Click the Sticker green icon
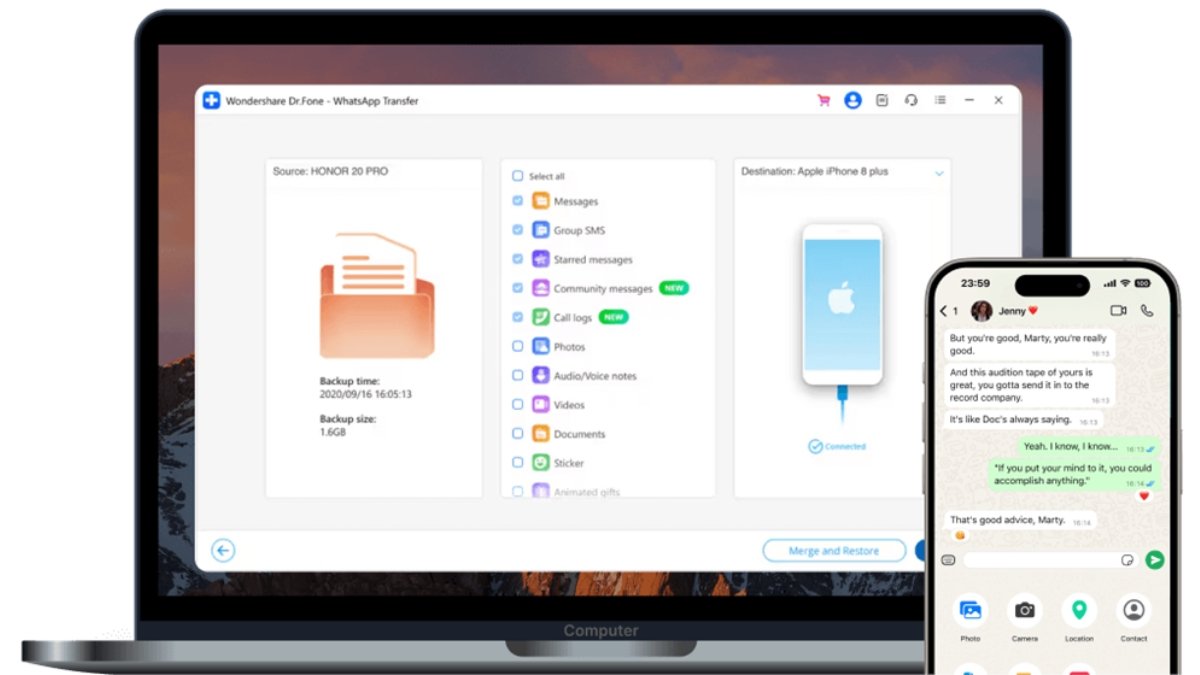The image size is (1200, 675). [x=540, y=462]
